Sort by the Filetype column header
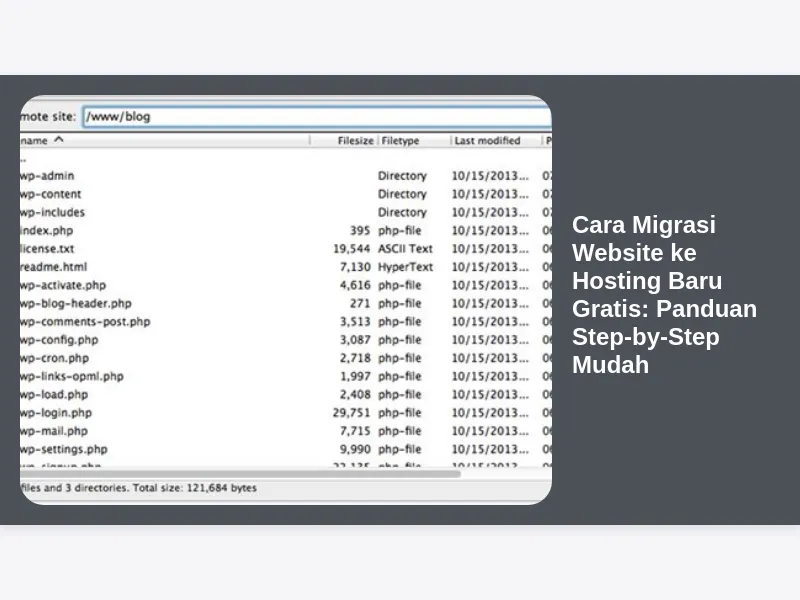Screen dimensions: 800x600 pos(400,141)
